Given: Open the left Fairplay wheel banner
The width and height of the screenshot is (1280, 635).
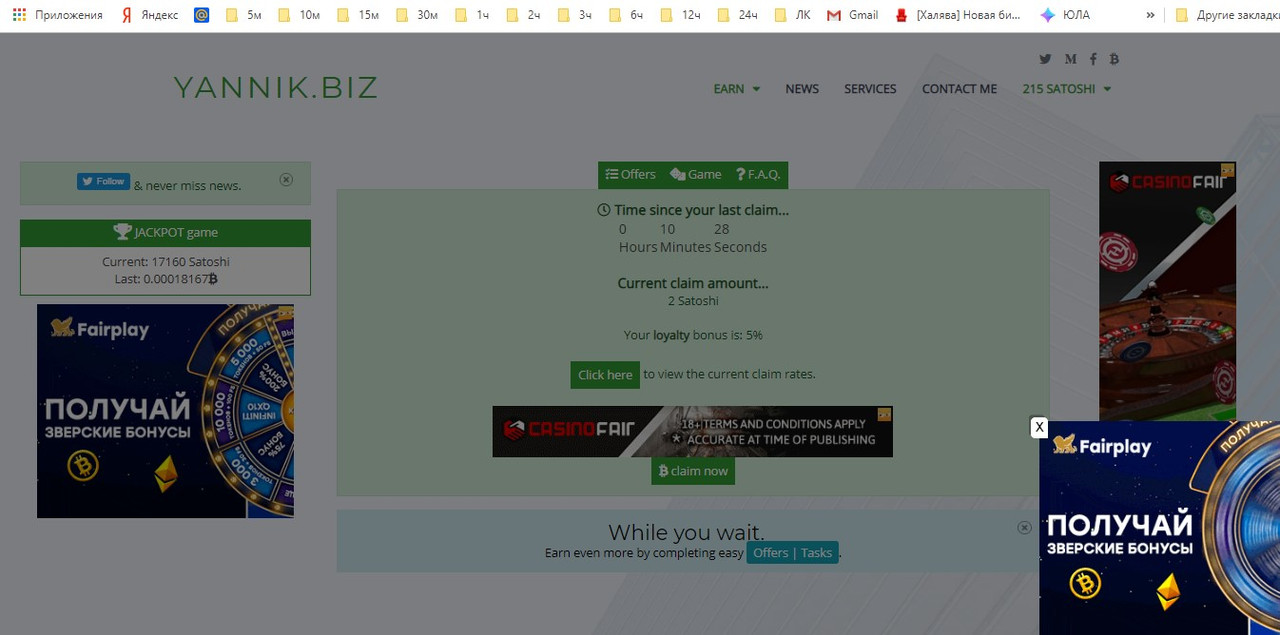Looking at the screenshot, I should pyautogui.click(x=165, y=411).
